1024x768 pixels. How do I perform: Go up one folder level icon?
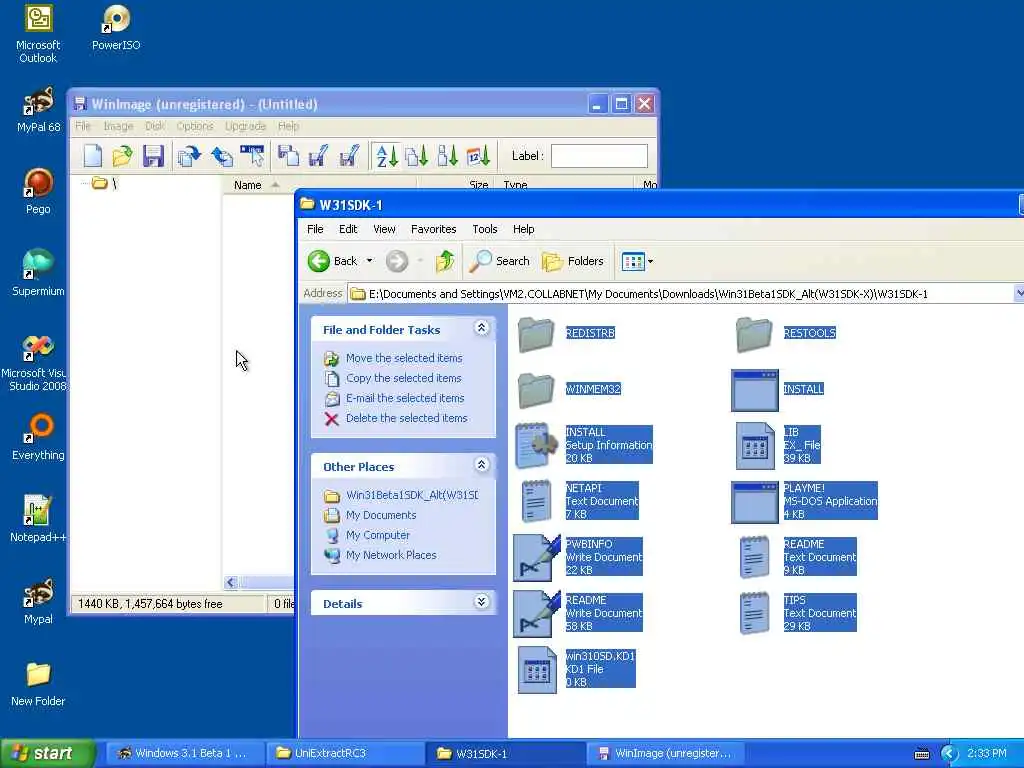click(x=445, y=261)
